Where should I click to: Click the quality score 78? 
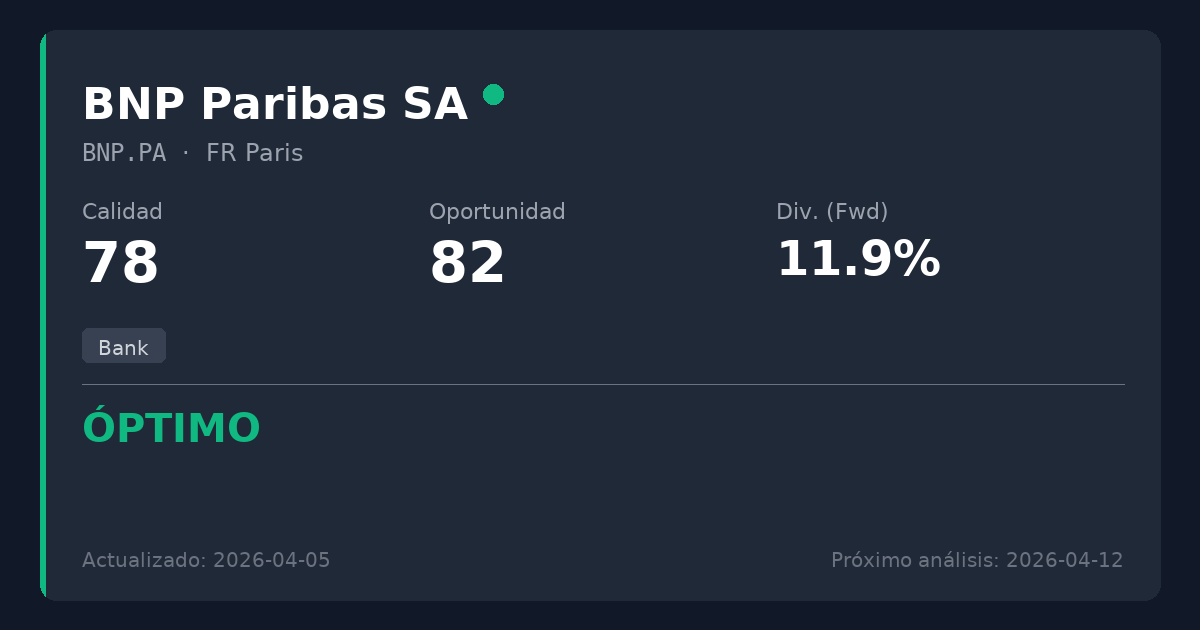pos(121,264)
